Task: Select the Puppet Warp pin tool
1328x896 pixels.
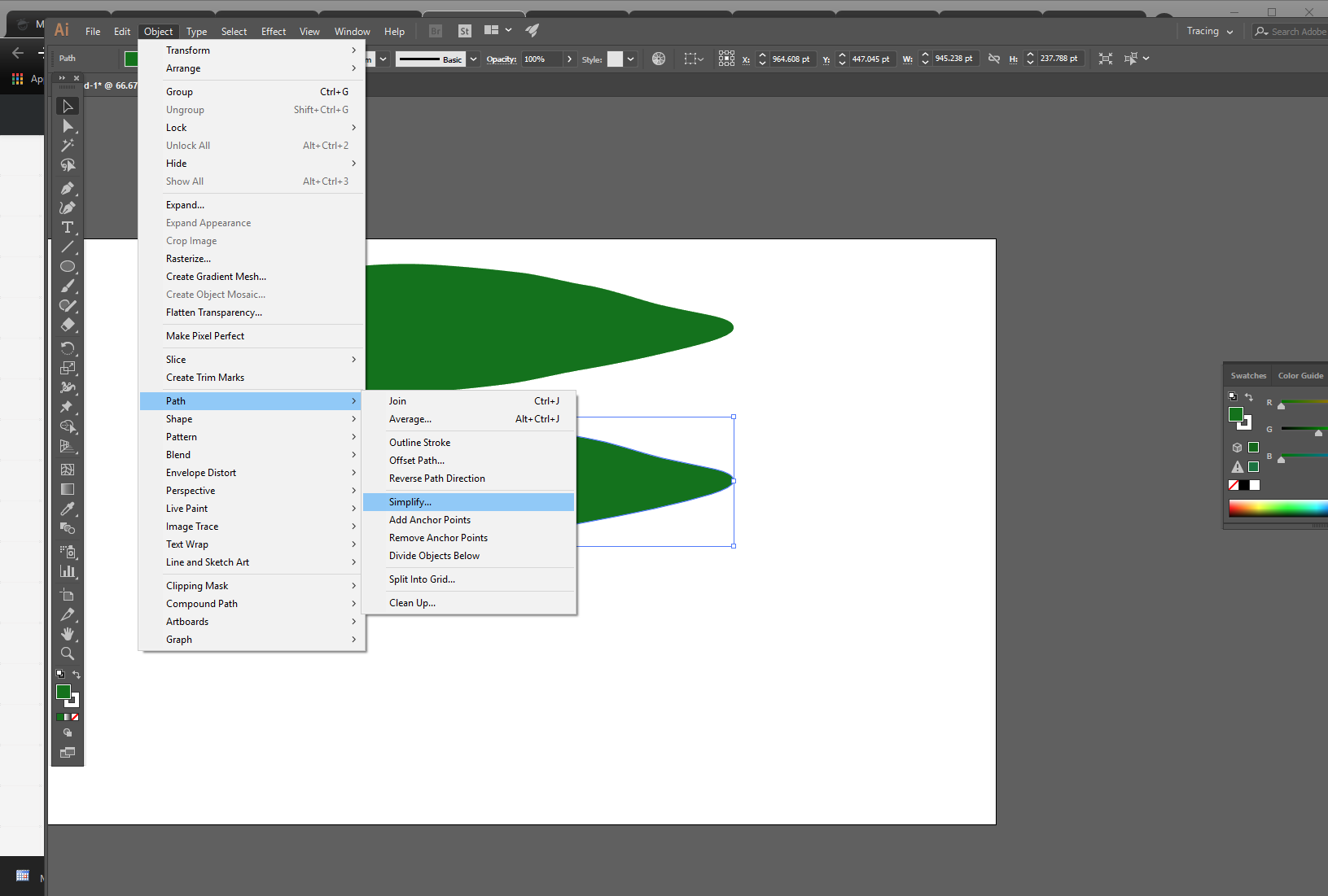Action: 68,406
